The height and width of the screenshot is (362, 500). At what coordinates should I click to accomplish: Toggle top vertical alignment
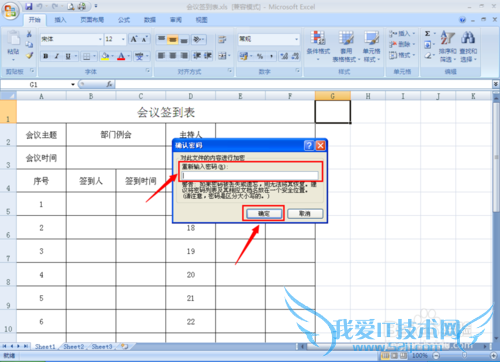(161, 39)
